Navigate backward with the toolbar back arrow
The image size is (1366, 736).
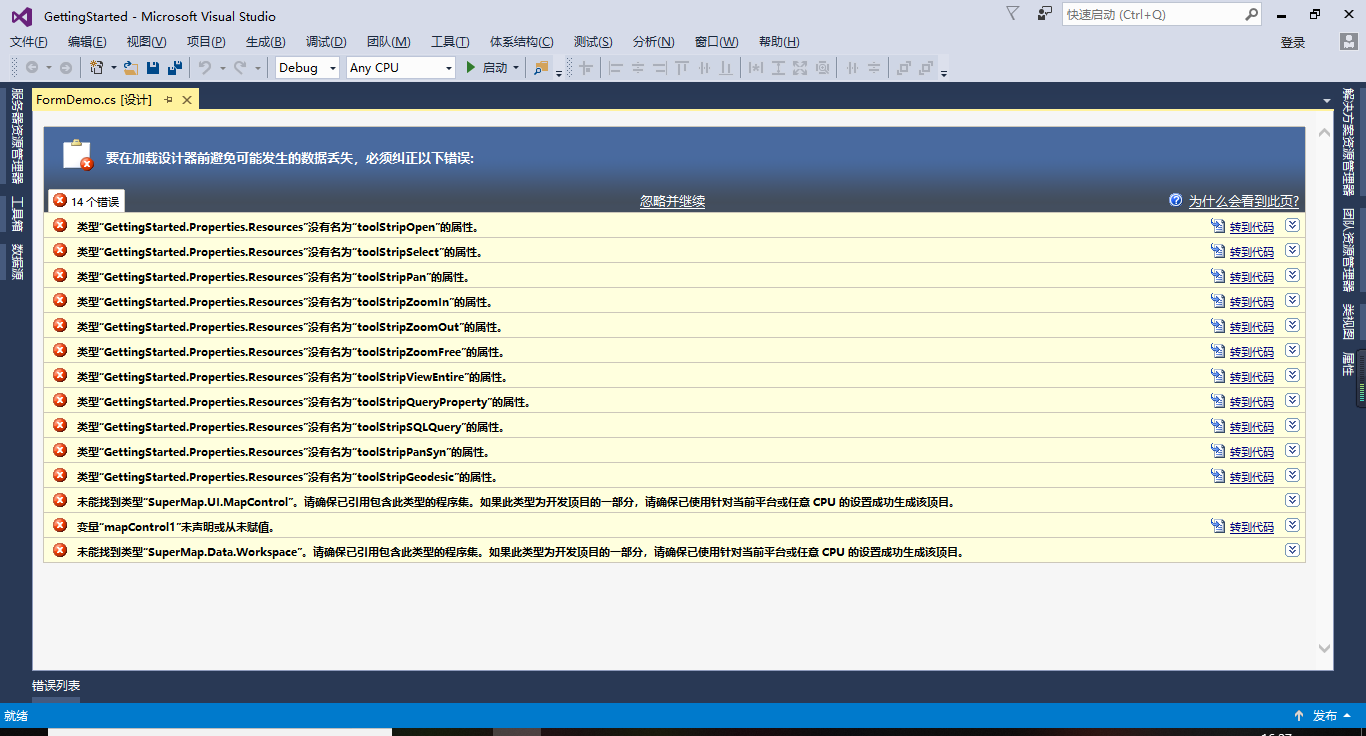click(x=32, y=68)
